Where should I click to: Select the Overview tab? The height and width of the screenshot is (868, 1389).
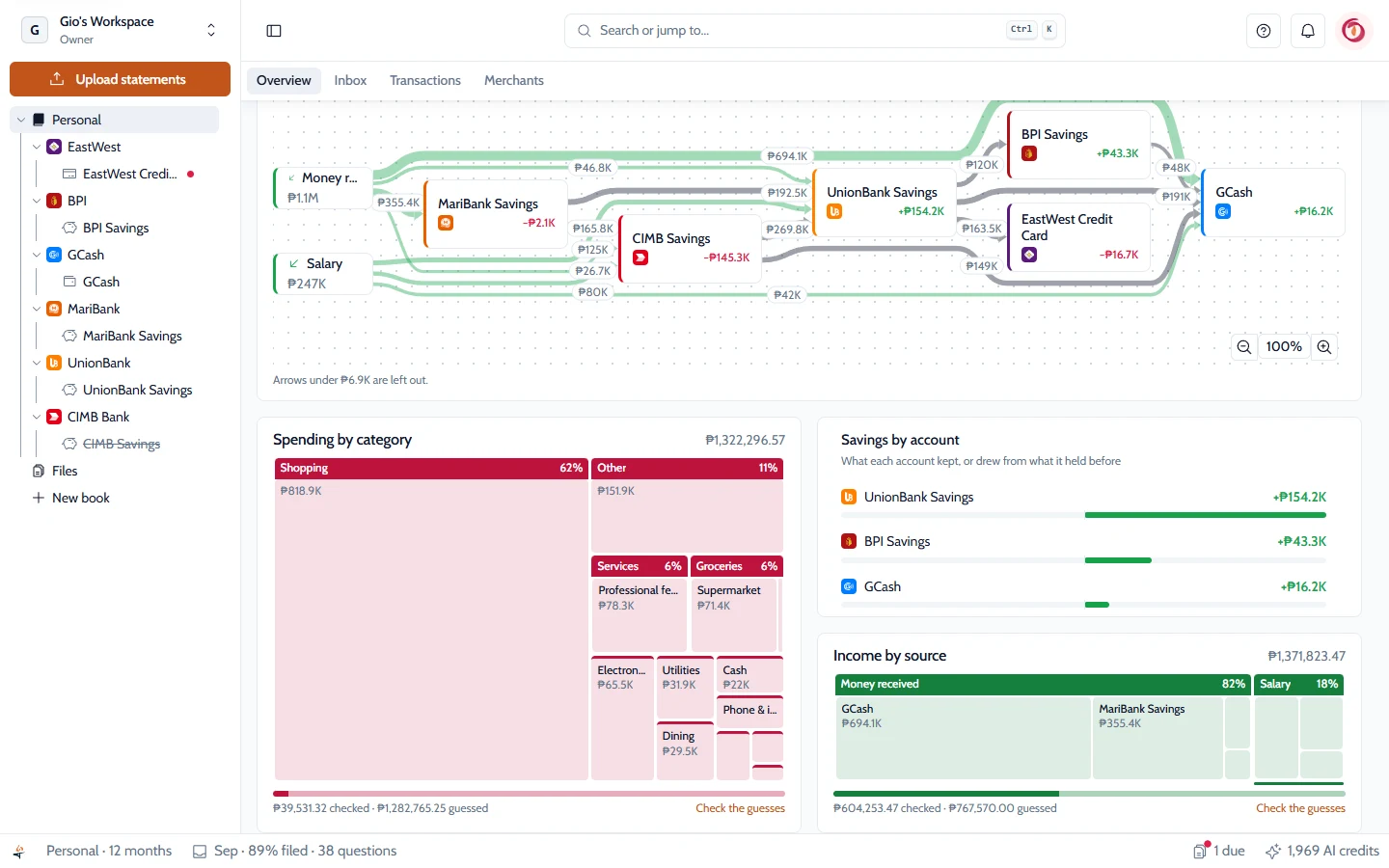point(284,80)
